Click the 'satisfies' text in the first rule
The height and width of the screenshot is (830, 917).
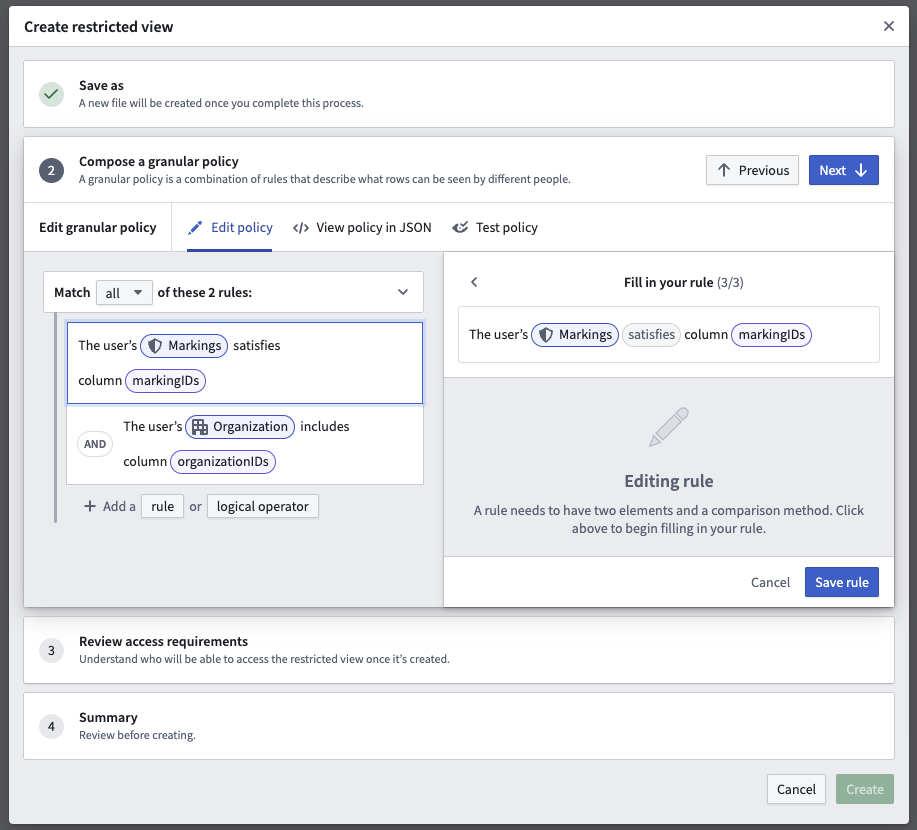(x=257, y=346)
